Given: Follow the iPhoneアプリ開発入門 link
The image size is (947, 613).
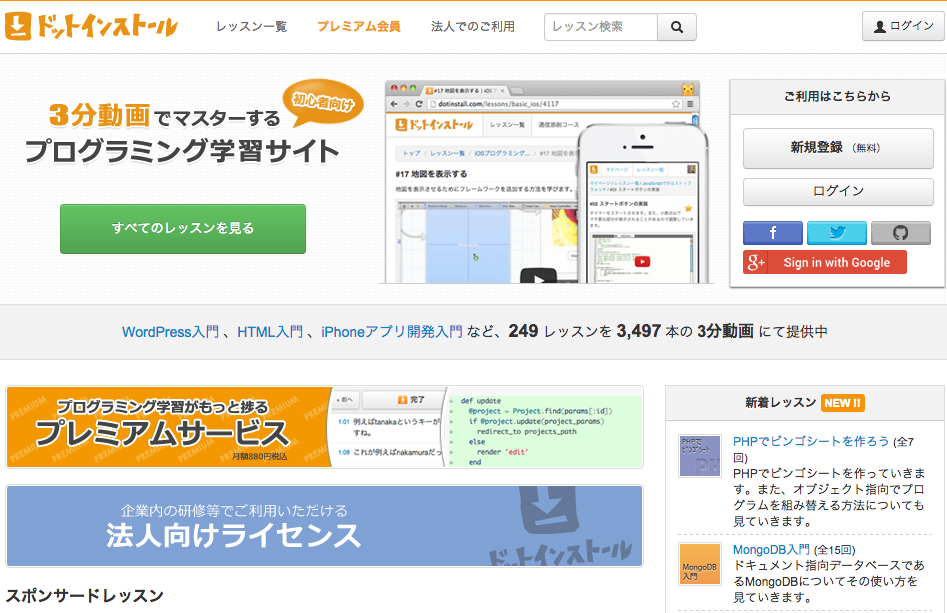Looking at the screenshot, I should tap(391, 332).
